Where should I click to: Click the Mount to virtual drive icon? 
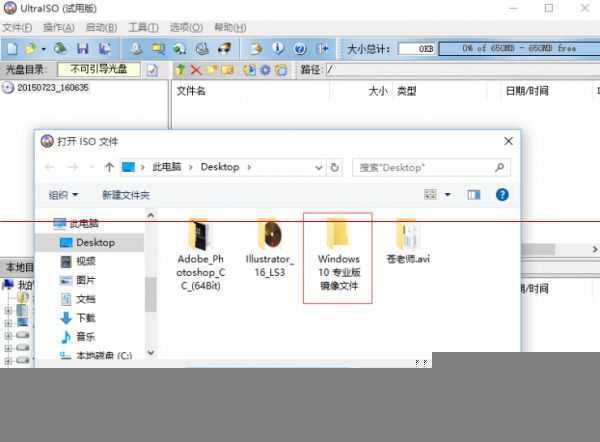[202, 49]
